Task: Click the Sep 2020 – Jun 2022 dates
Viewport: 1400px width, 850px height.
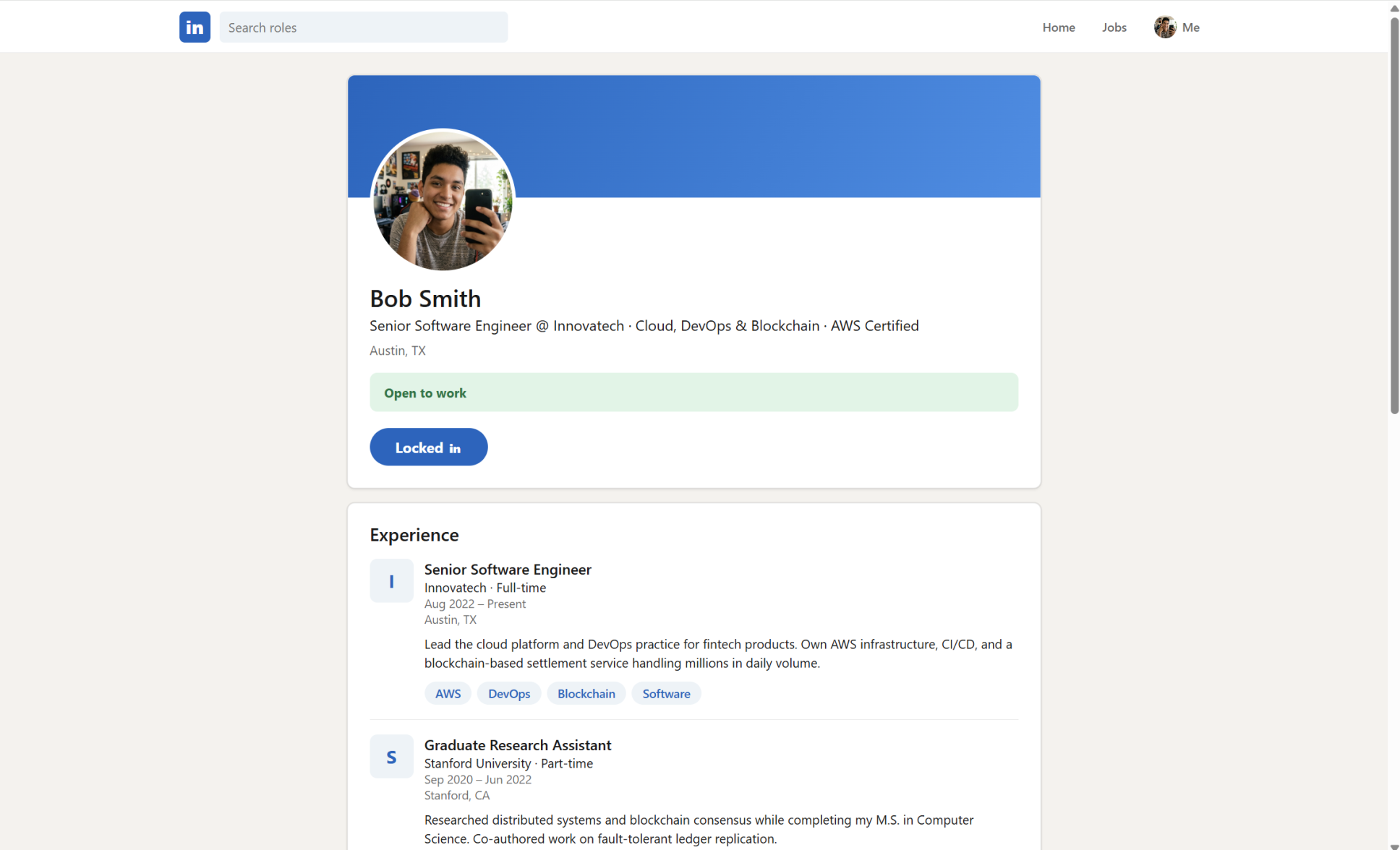Action: pos(477,779)
